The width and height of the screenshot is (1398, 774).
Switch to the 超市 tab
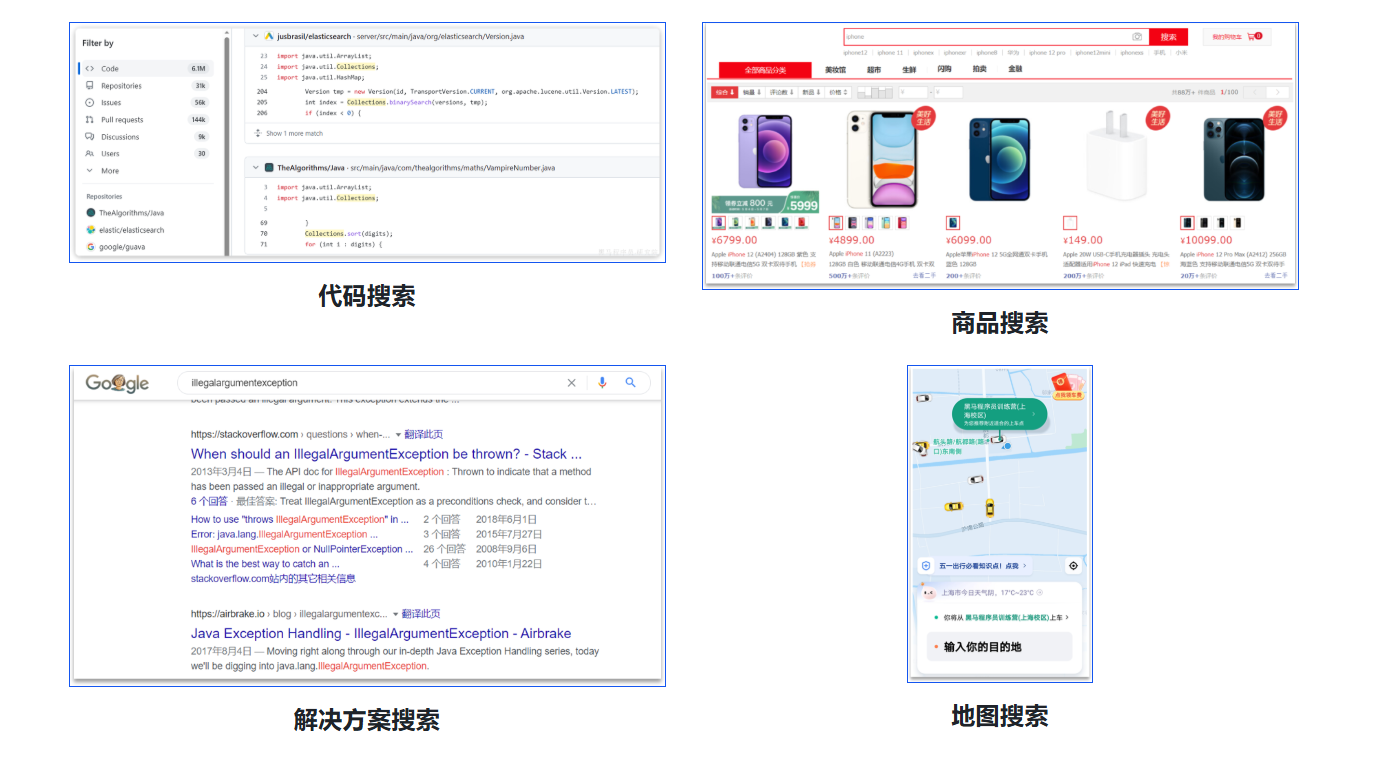[x=874, y=70]
